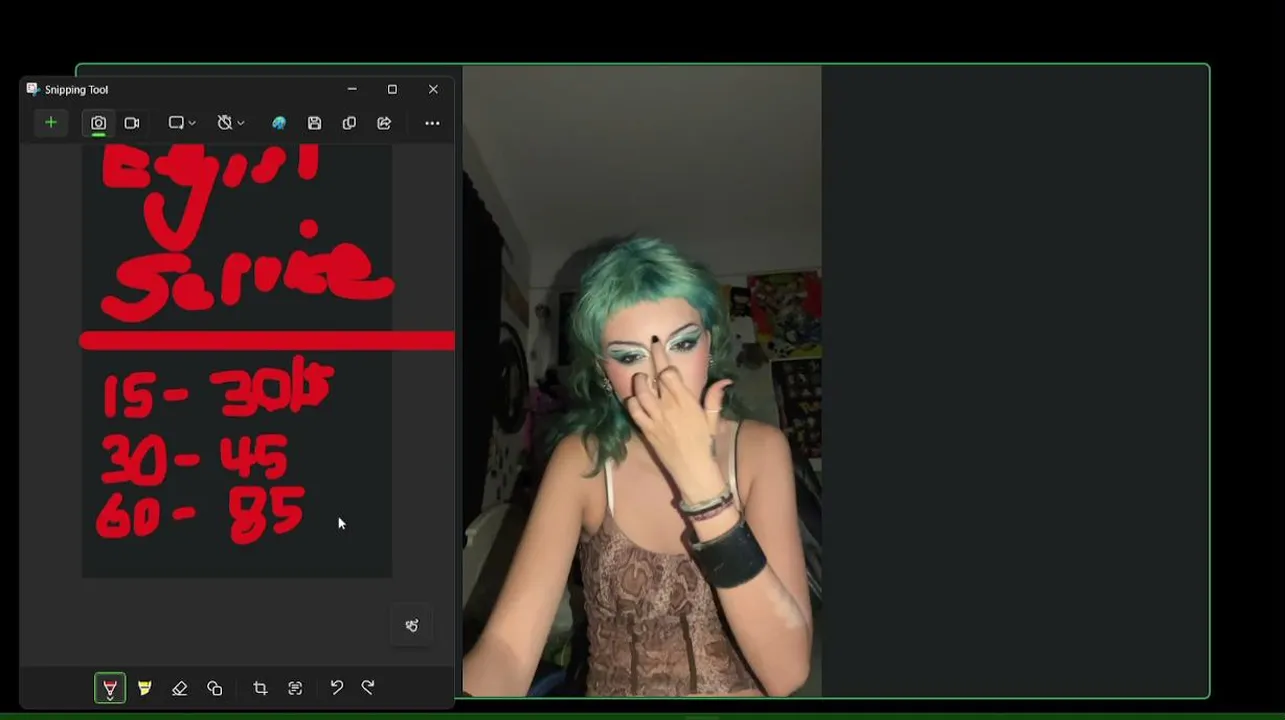Copy the snip to clipboard
Viewport: 1285px width, 720px height.
[349, 123]
